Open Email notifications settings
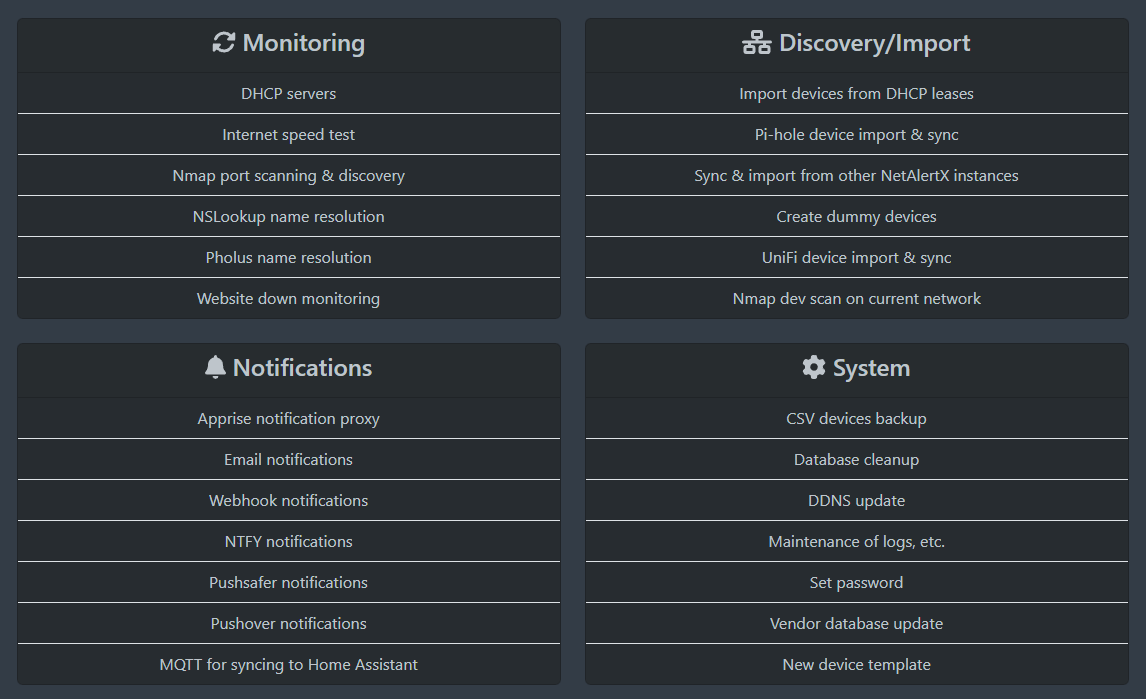Screen dimensions: 1146x699 pos(288,459)
